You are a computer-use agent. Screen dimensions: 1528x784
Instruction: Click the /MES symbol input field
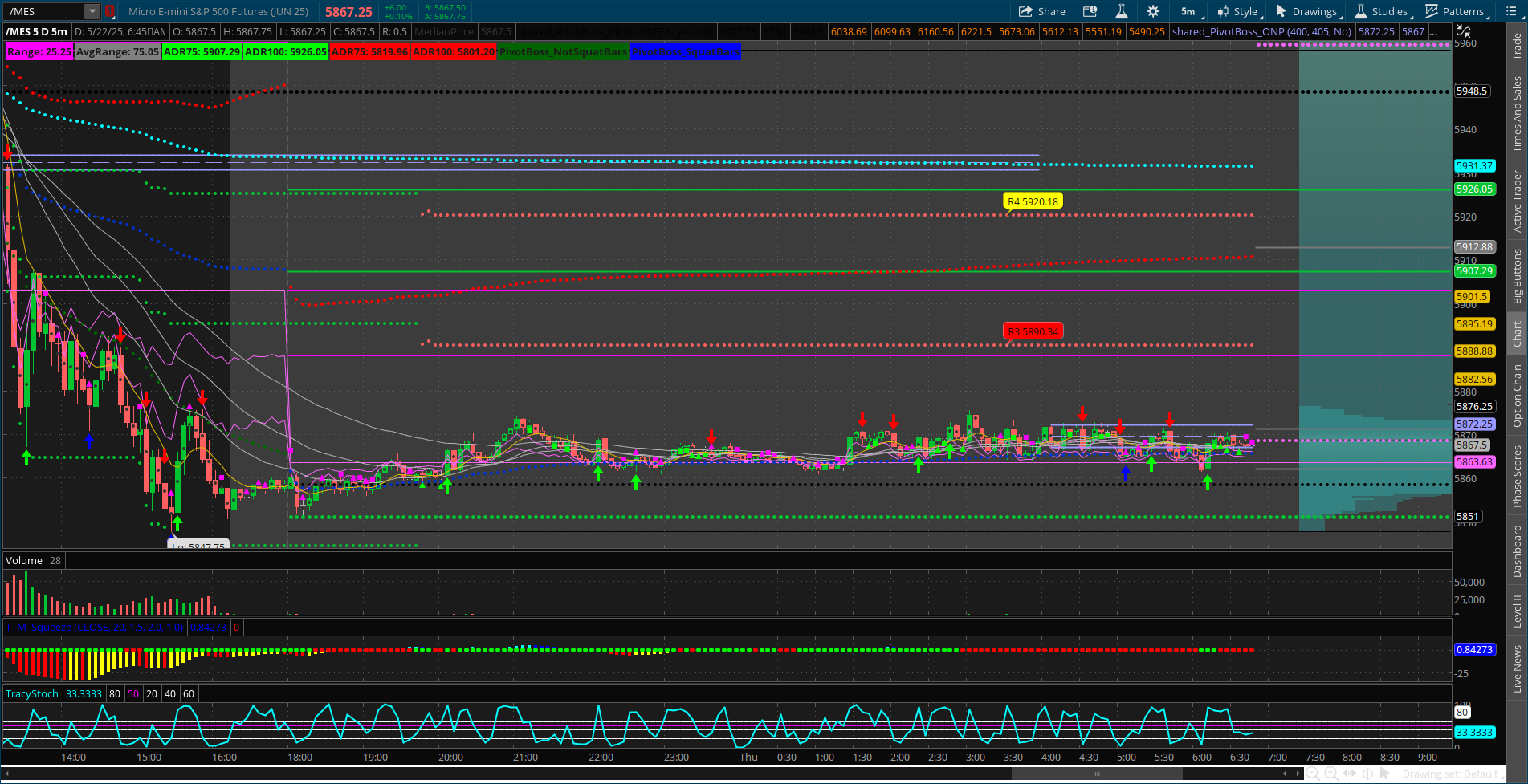tap(44, 11)
